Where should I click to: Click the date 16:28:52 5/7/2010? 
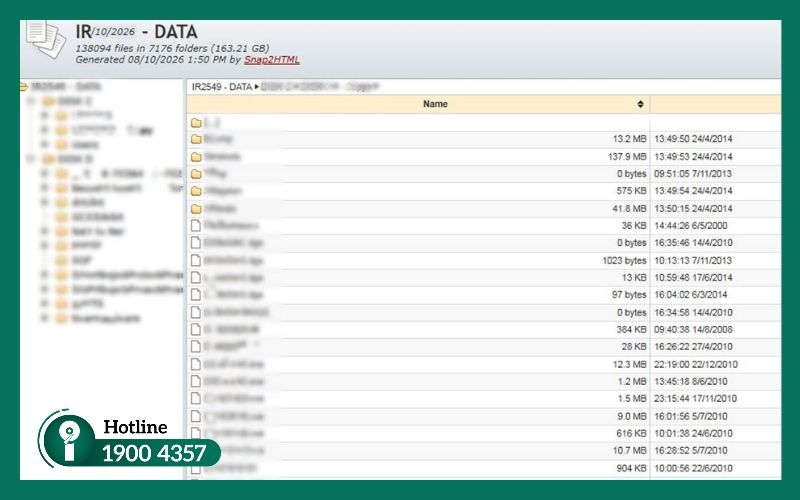click(x=691, y=451)
